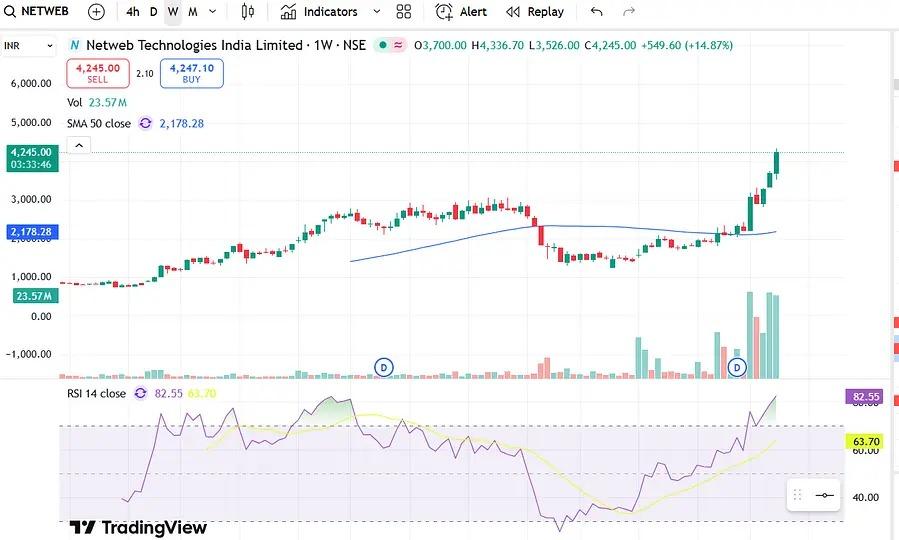Expand the timeframe interval dropdown arrow

213,11
